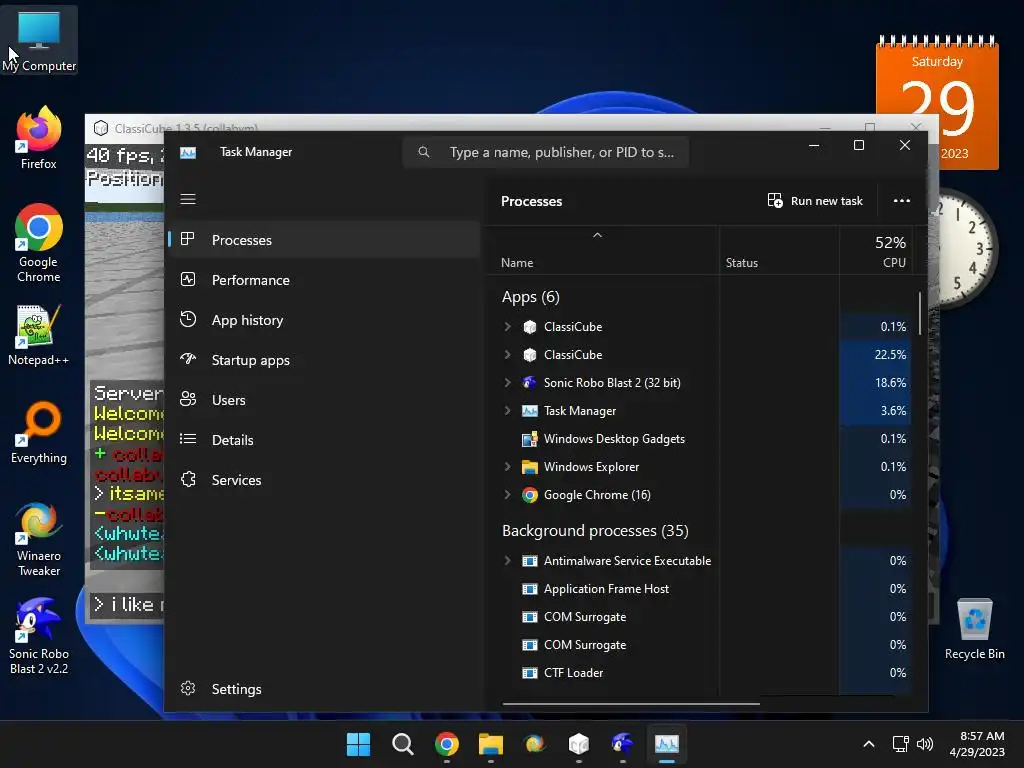Switch to the Startup apps page
Viewport: 1024px width, 768px height.
pos(325,360)
